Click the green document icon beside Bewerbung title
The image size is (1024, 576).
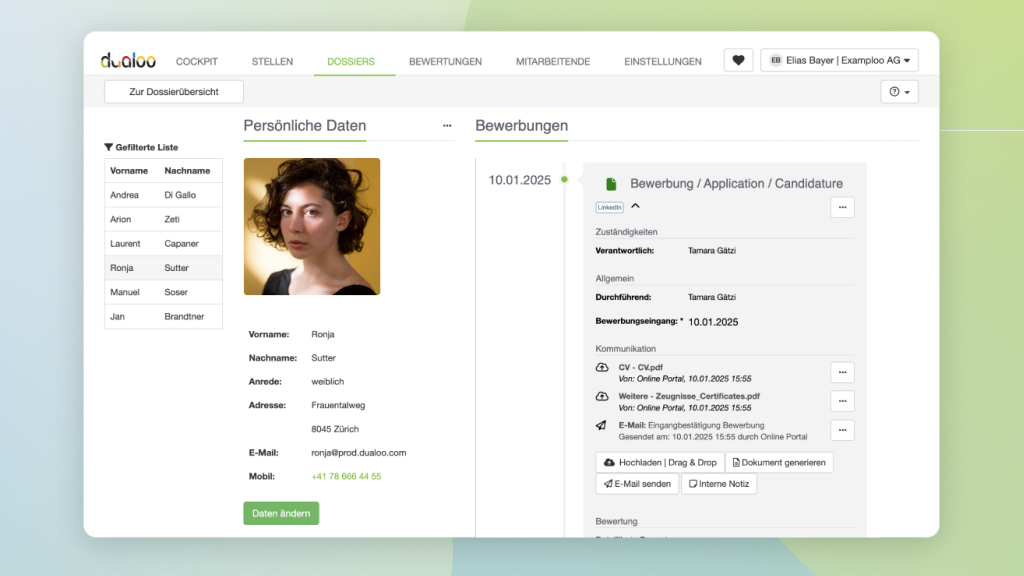coord(610,183)
